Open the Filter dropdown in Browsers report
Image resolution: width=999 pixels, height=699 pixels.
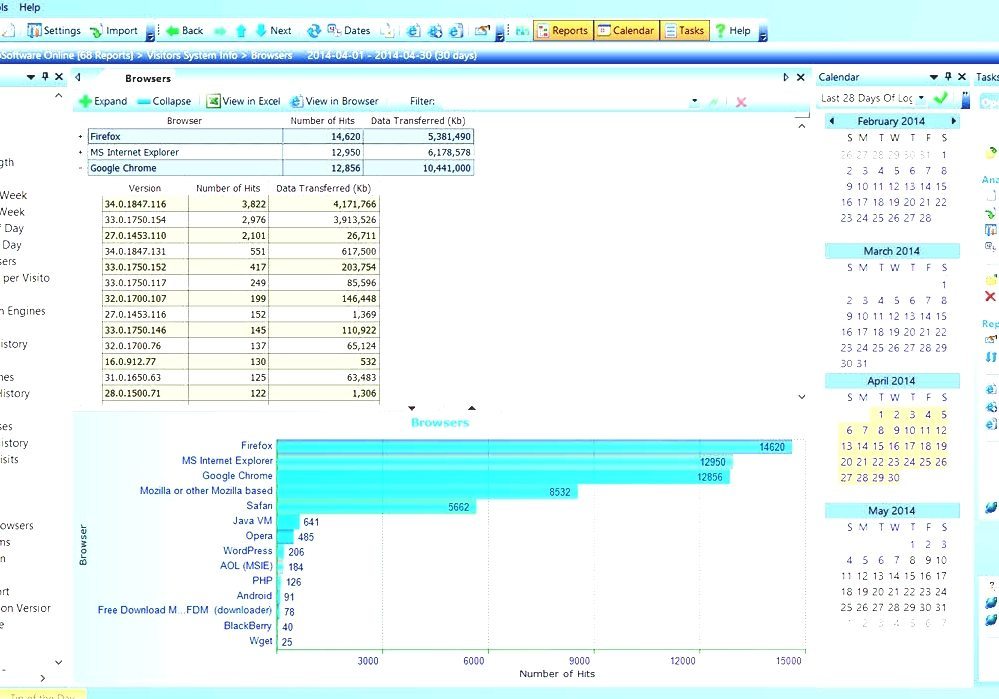[695, 101]
